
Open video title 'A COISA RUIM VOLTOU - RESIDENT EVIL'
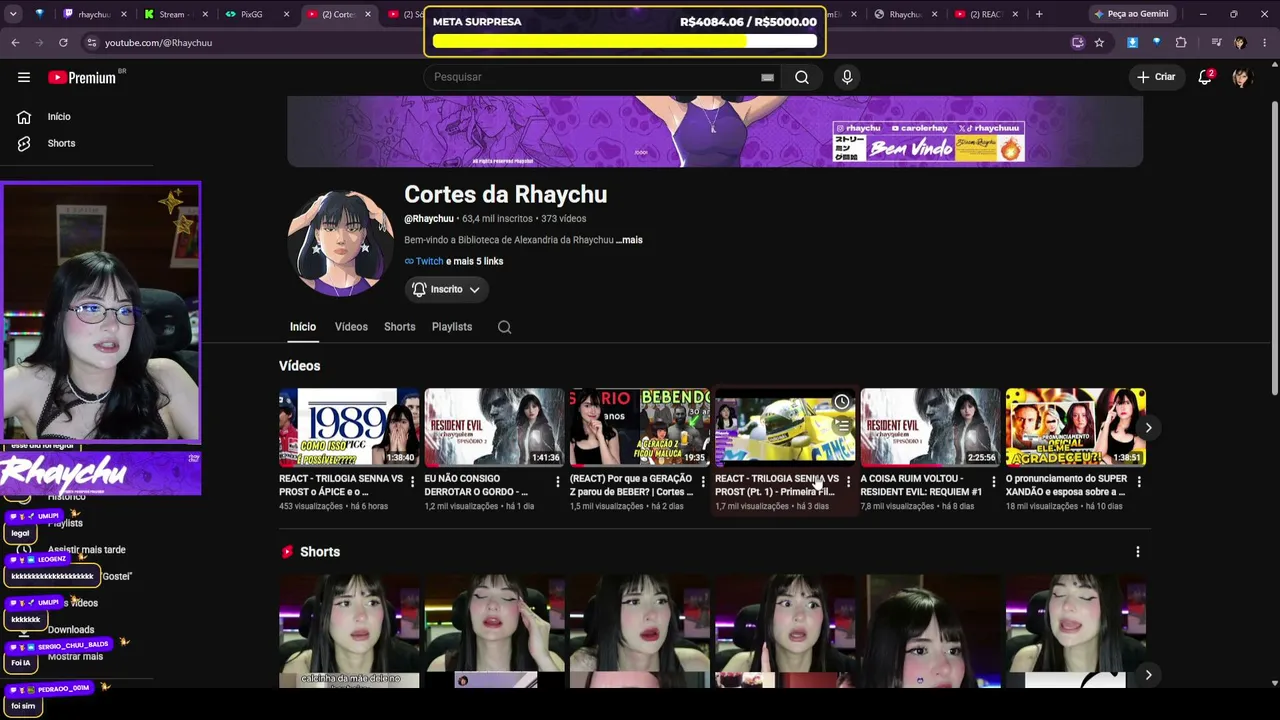(921, 485)
